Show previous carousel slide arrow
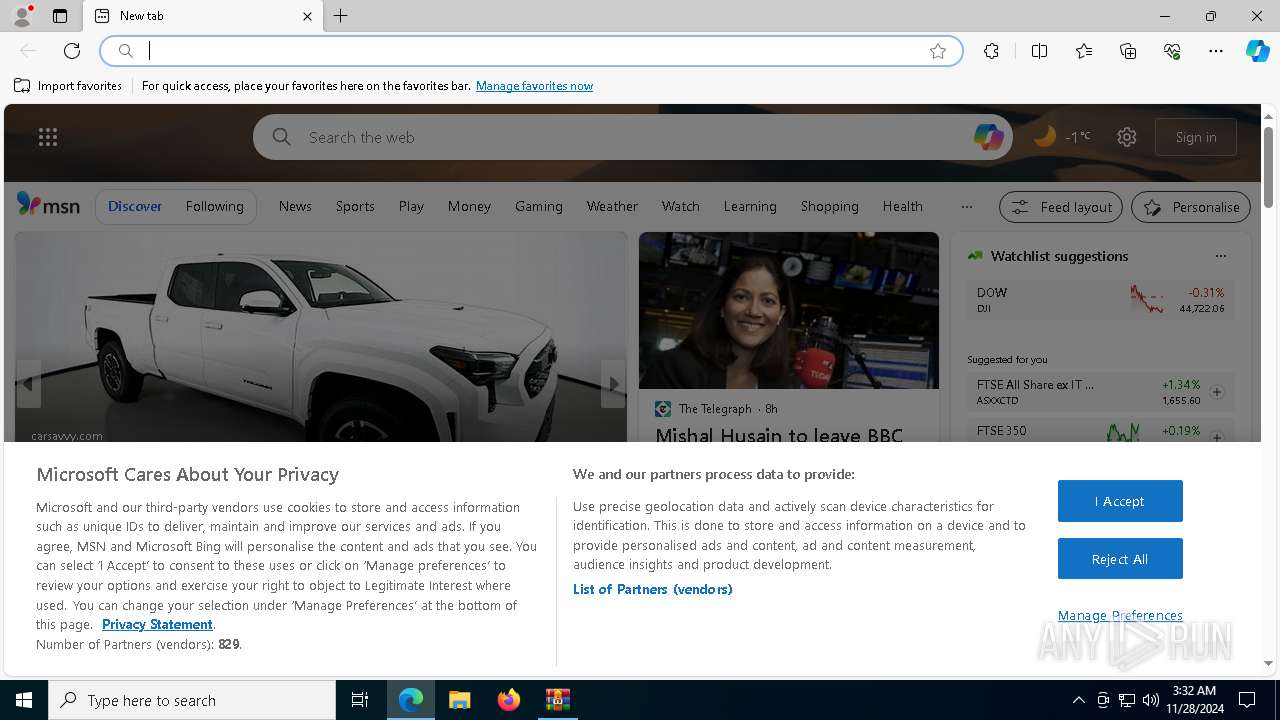Screen dimensions: 1280x720 28,384
